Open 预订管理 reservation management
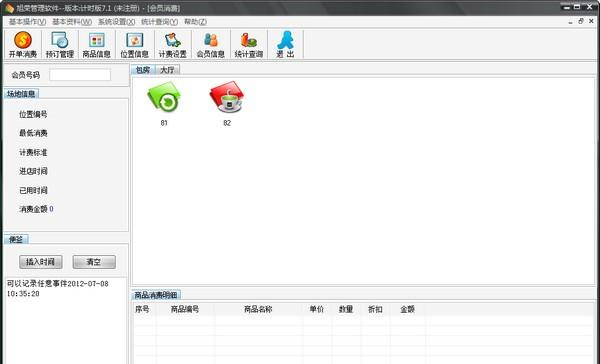 [59, 45]
